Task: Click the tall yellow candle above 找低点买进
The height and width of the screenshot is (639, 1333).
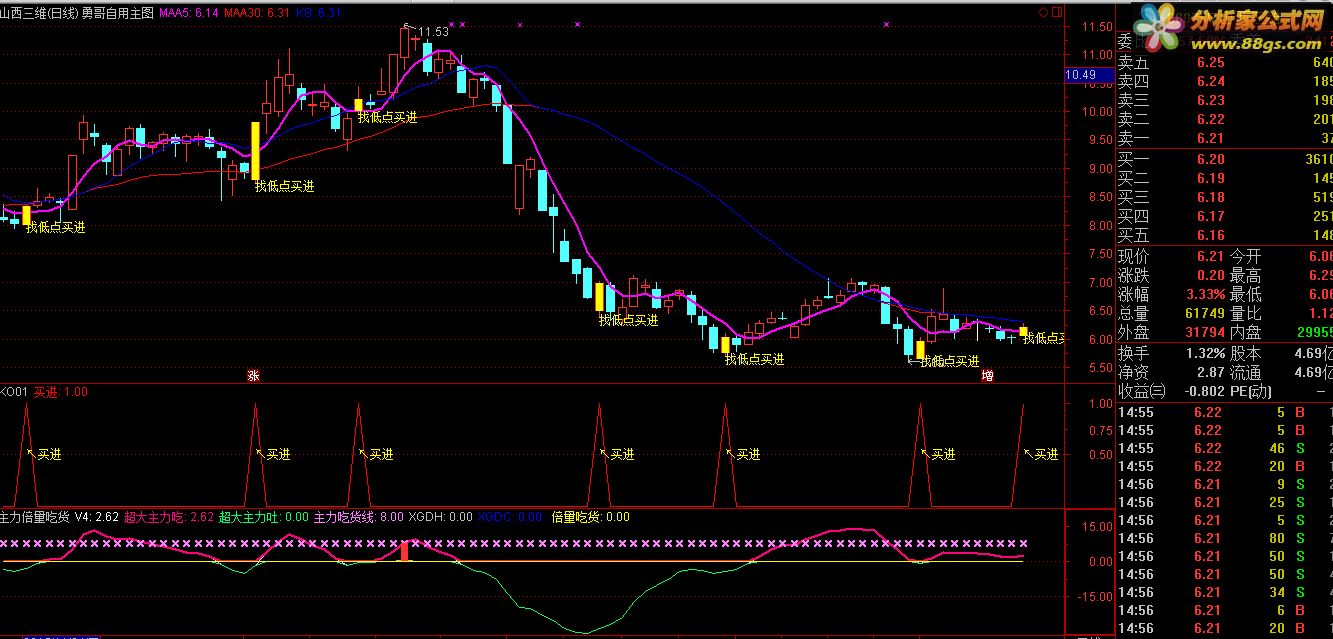Action: click(255, 151)
